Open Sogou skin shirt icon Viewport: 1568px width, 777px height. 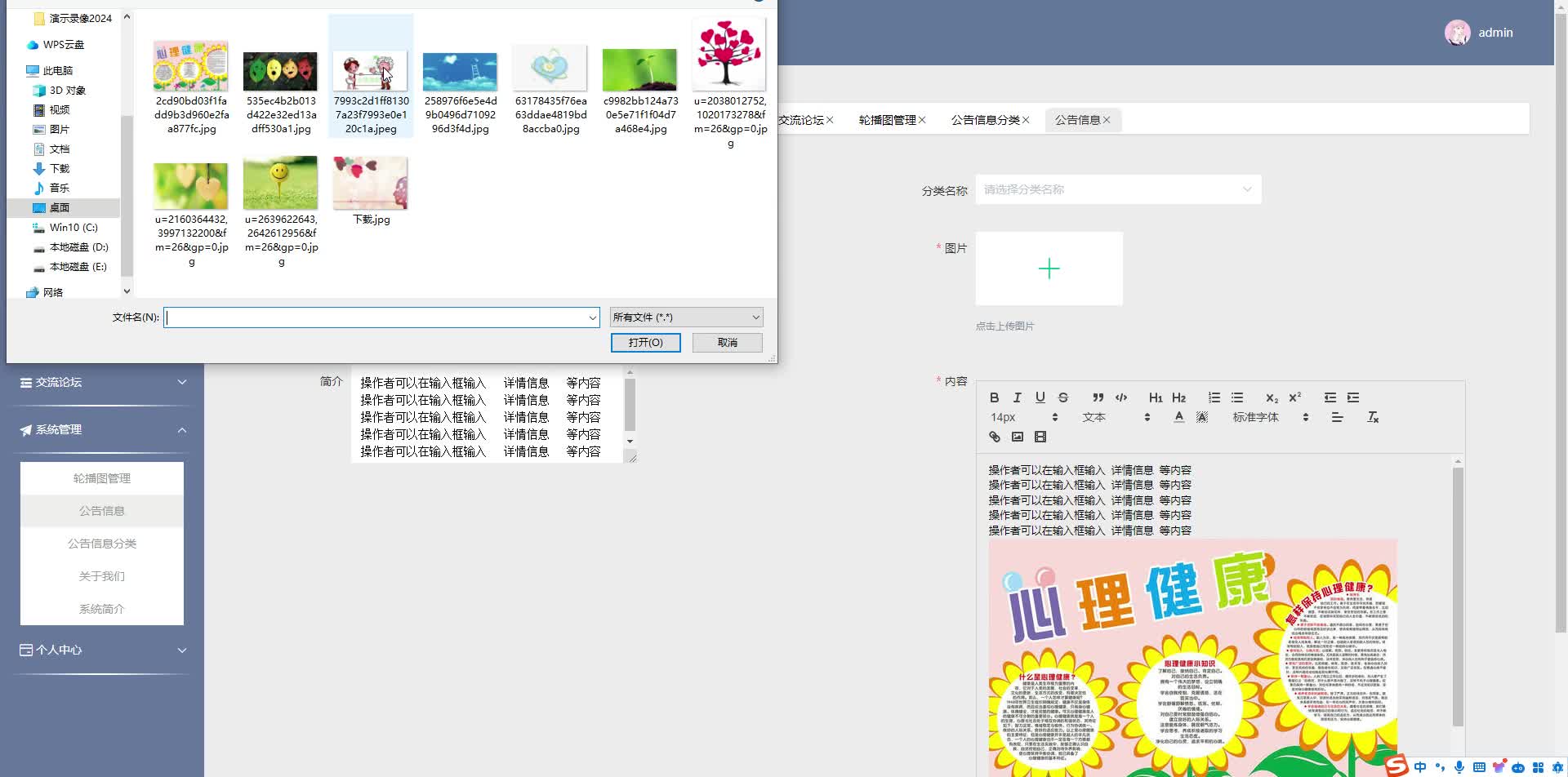click(x=1499, y=767)
